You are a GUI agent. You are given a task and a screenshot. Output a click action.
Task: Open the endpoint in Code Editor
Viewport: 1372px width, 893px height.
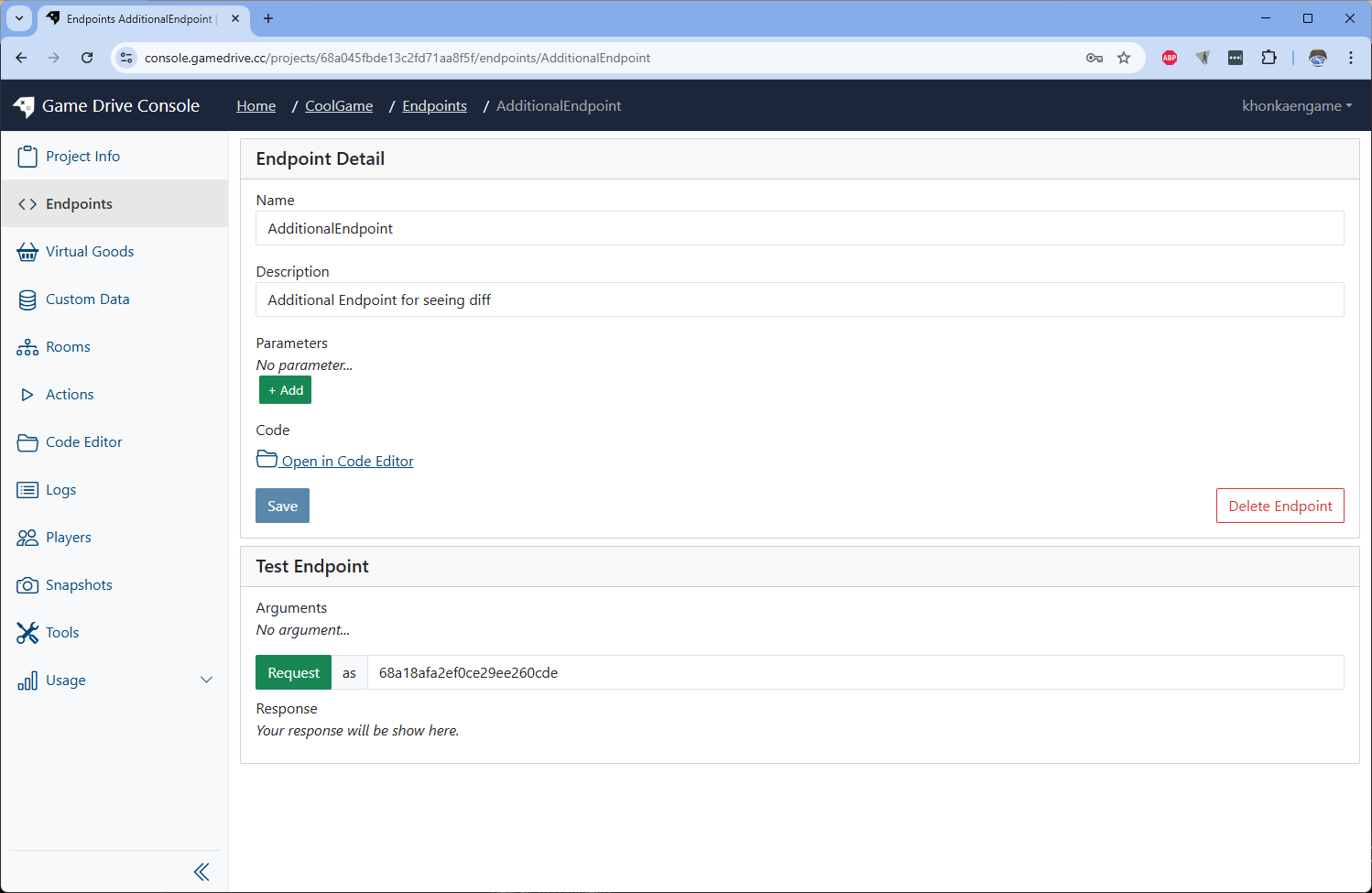pyautogui.click(x=334, y=461)
